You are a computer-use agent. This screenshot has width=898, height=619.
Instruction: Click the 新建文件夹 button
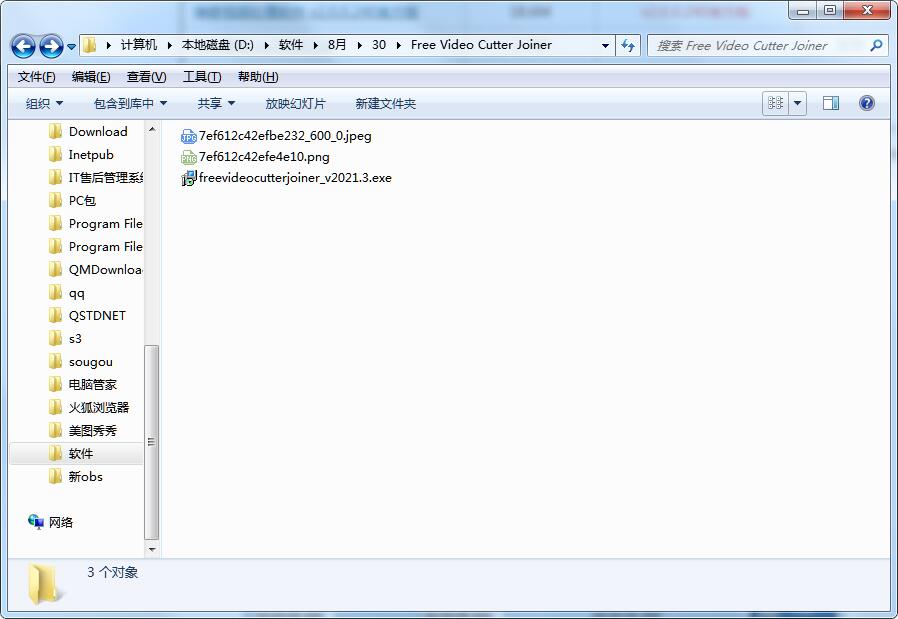coord(385,104)
